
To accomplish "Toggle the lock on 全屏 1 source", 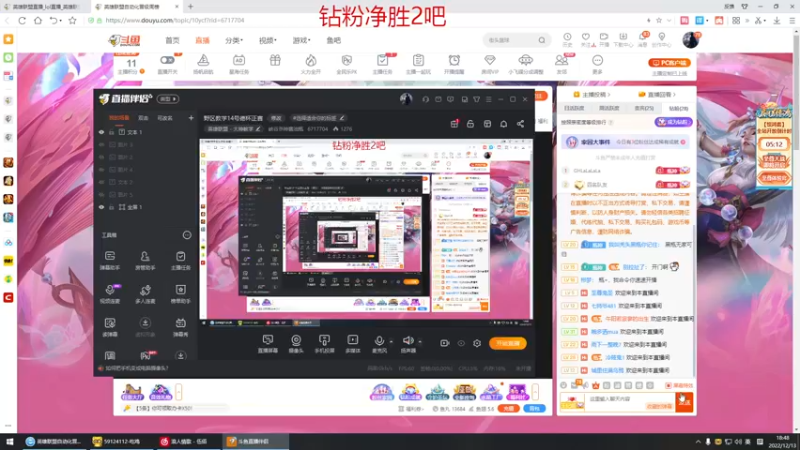I will (111, 207).
